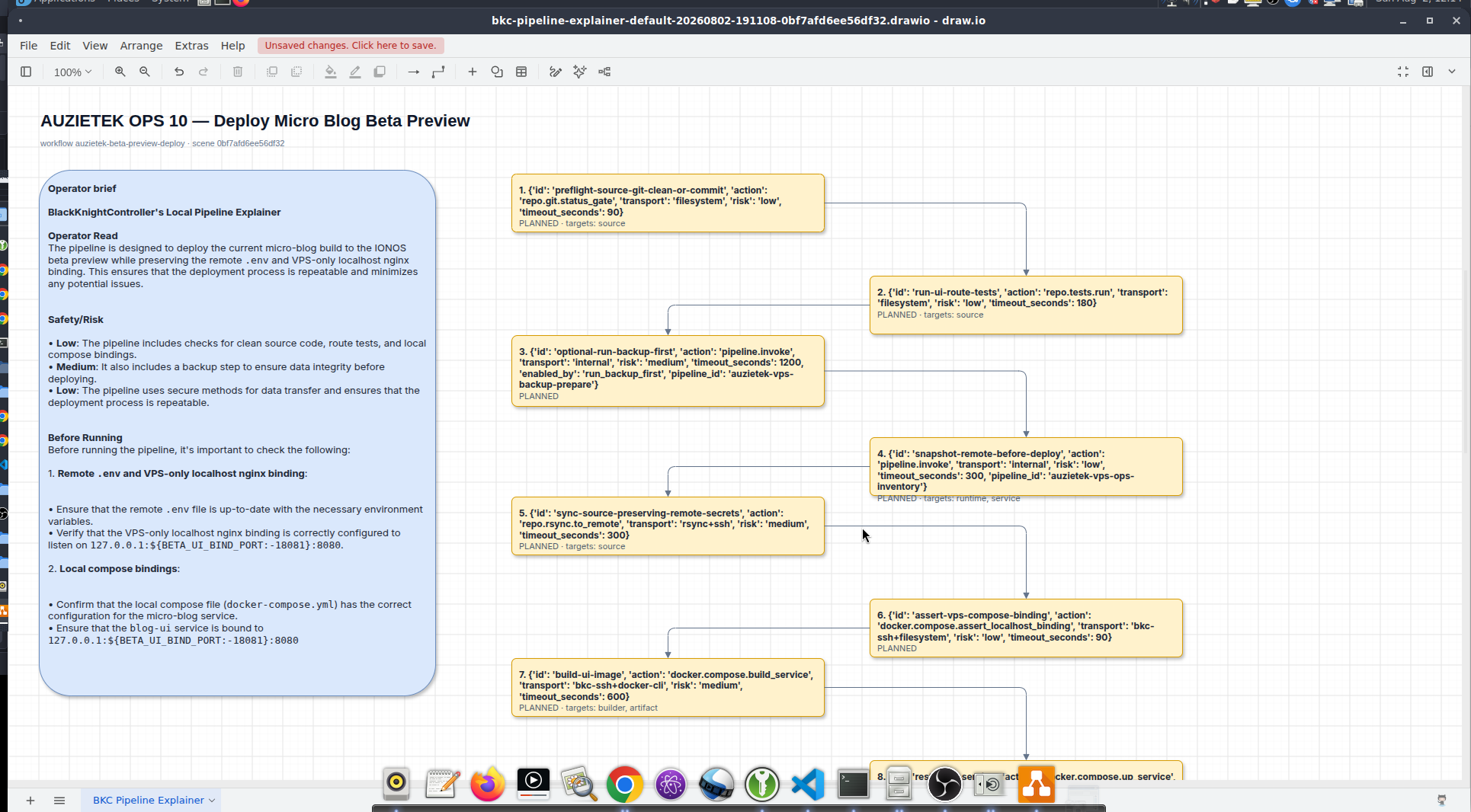Open the image viewer magnifier dock icon
The width and height of the screenshot is (1471, 812).
pos(579,784)
